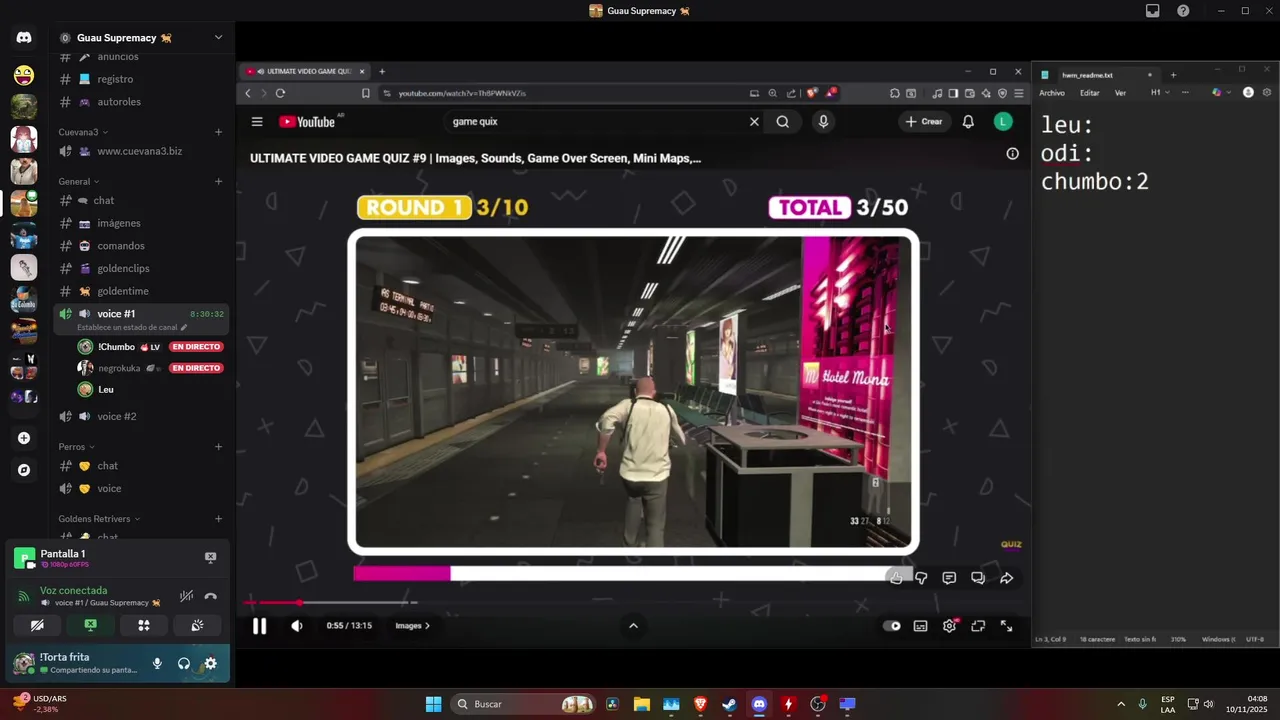Like the YouTube video with thumbs up
The height and width of the screenshot is (720, 1280).
click(896, 578)
